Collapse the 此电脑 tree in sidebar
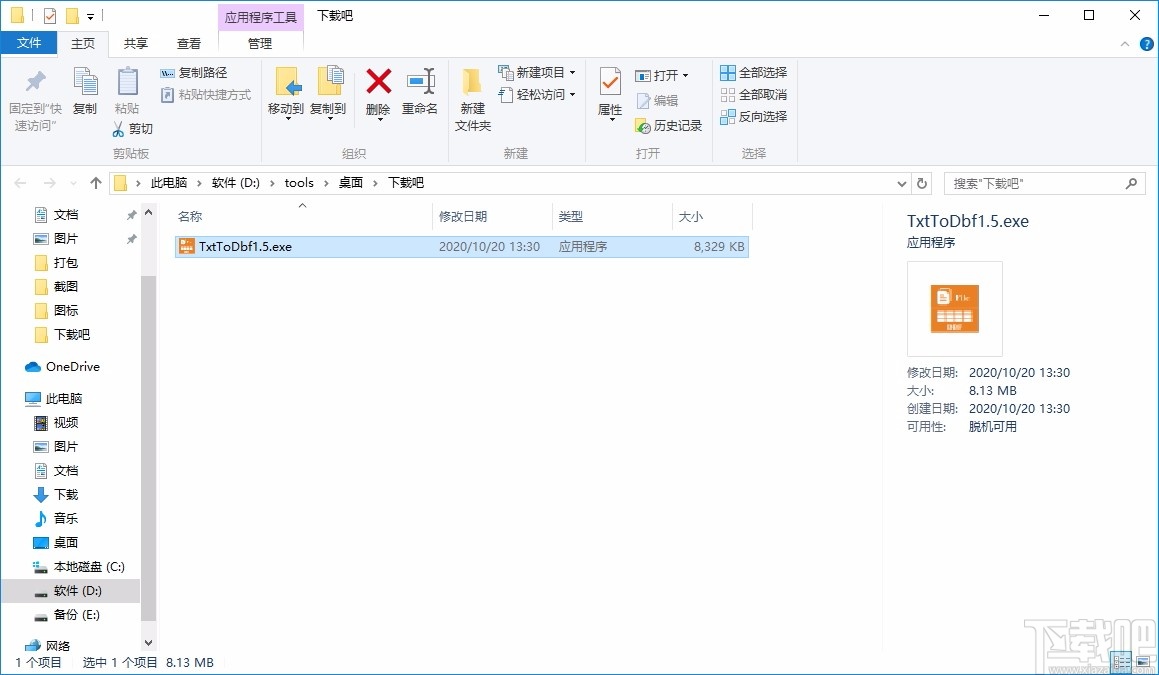The image size is (1159, 675). pyautogui.click(x=15, y=398)
